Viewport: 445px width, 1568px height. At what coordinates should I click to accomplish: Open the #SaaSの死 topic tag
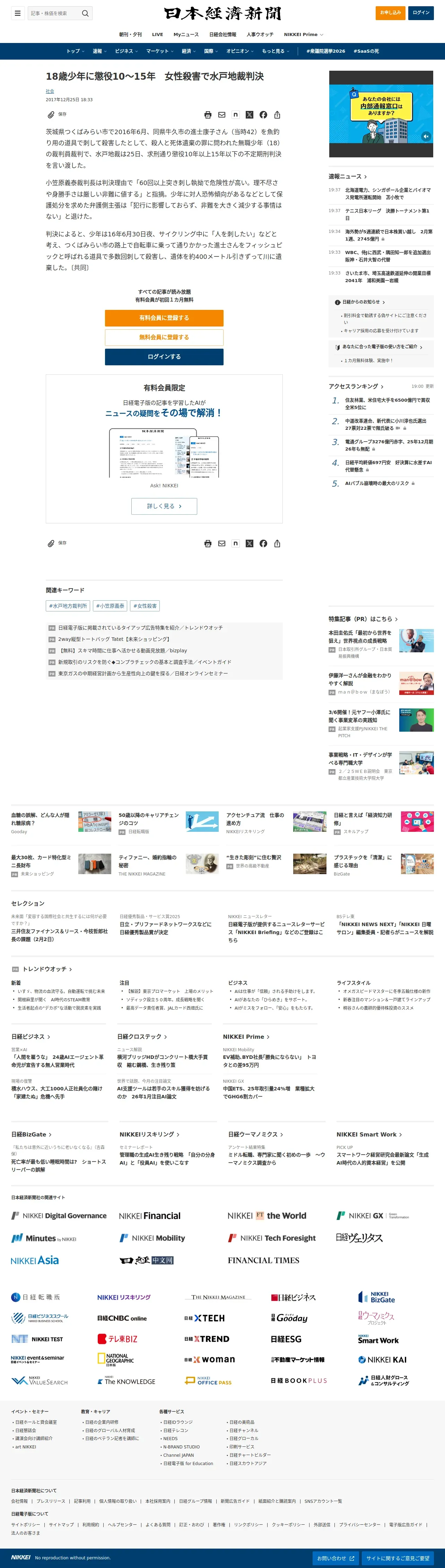click(x=366, y=51)
